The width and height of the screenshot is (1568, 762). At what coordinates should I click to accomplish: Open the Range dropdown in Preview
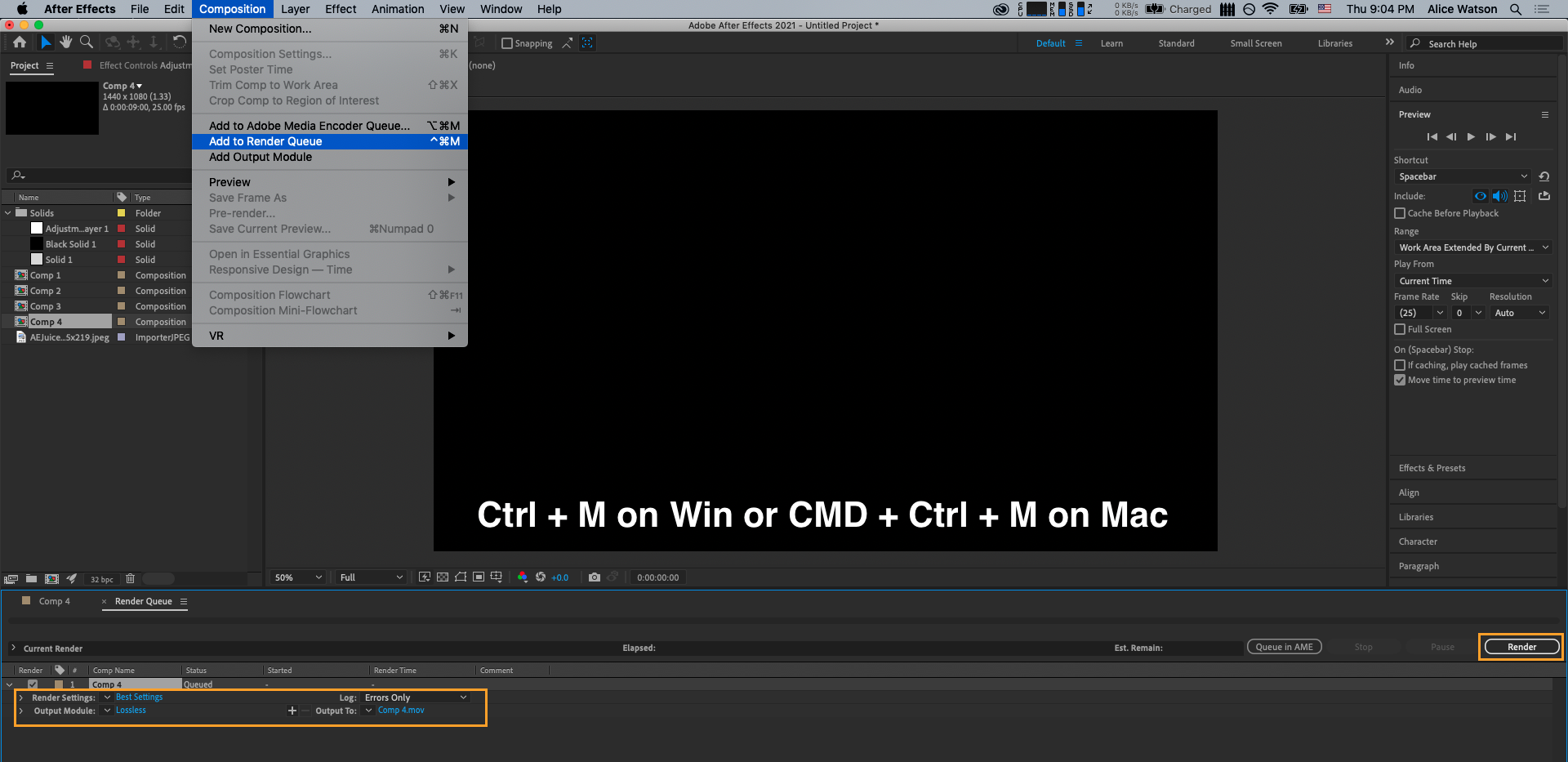click(x=1472, y=247)
